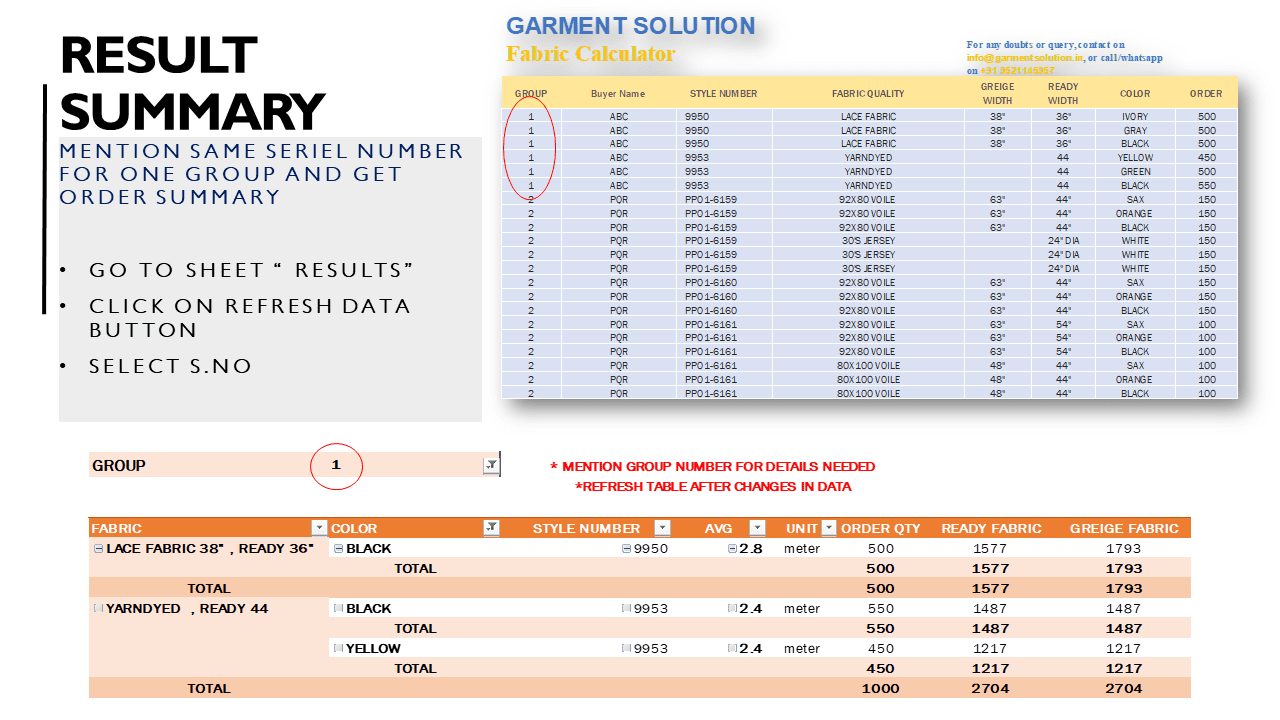
Task: Open the STYLE NUMBER header dropdown
Action: pyautogui.click(x=661, y=528)
